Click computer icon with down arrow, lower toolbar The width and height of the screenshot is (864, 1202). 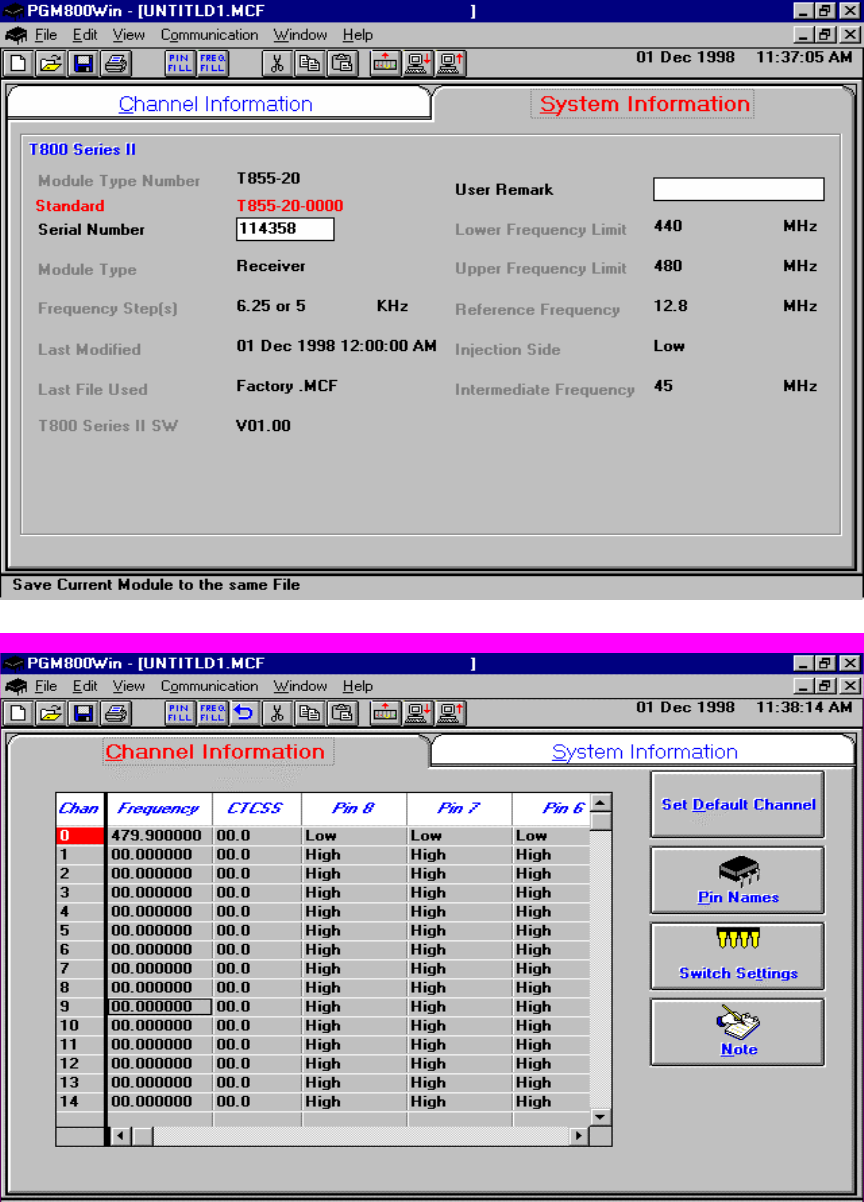pyautogui.click(x=418, y=712)
